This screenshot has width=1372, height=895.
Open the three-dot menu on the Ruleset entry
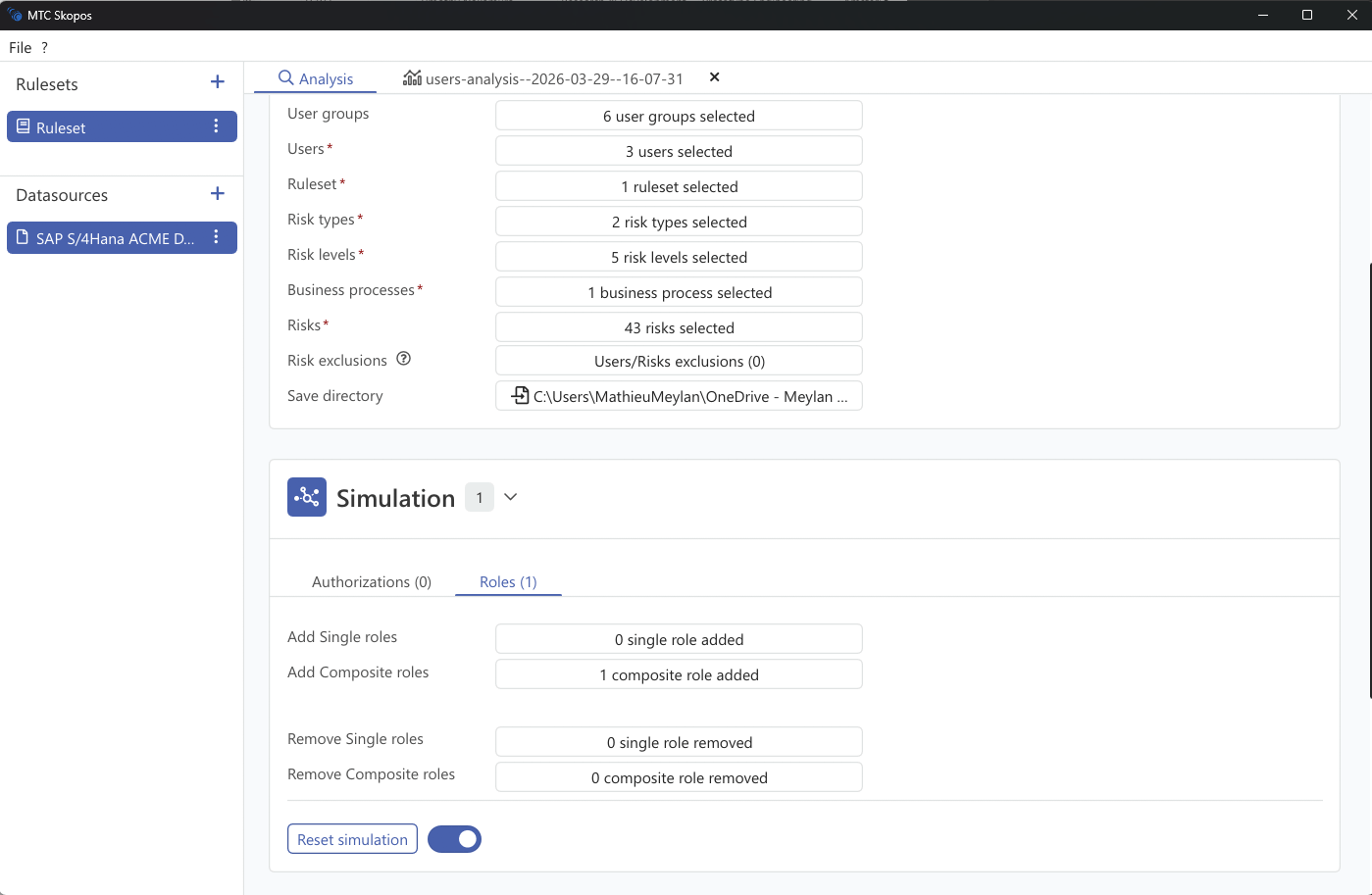pyautogui.click(x=215, y=125)
